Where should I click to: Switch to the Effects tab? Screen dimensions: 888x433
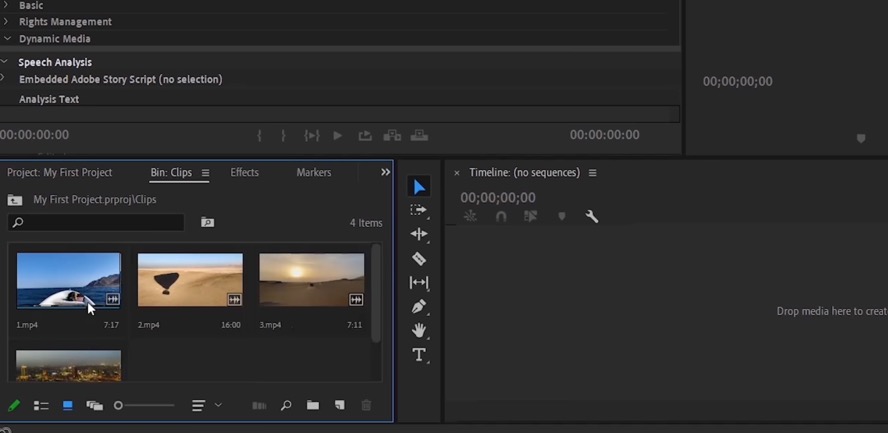click(244, 173)
